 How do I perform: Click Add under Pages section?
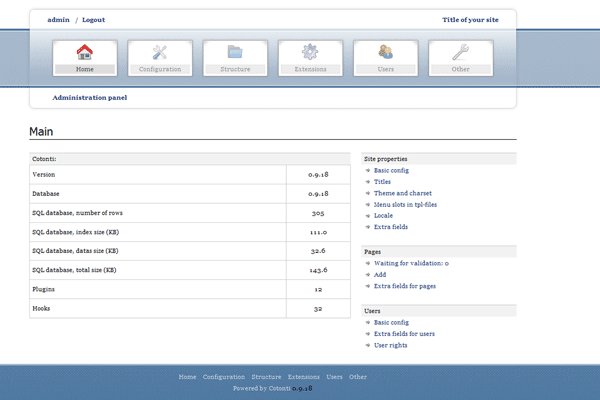point(380,274)
